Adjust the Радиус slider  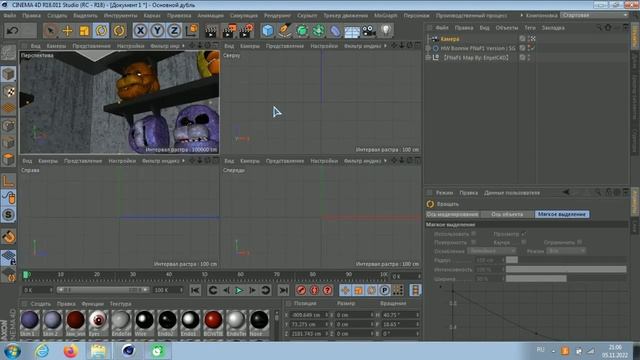[x=566, y=260]
